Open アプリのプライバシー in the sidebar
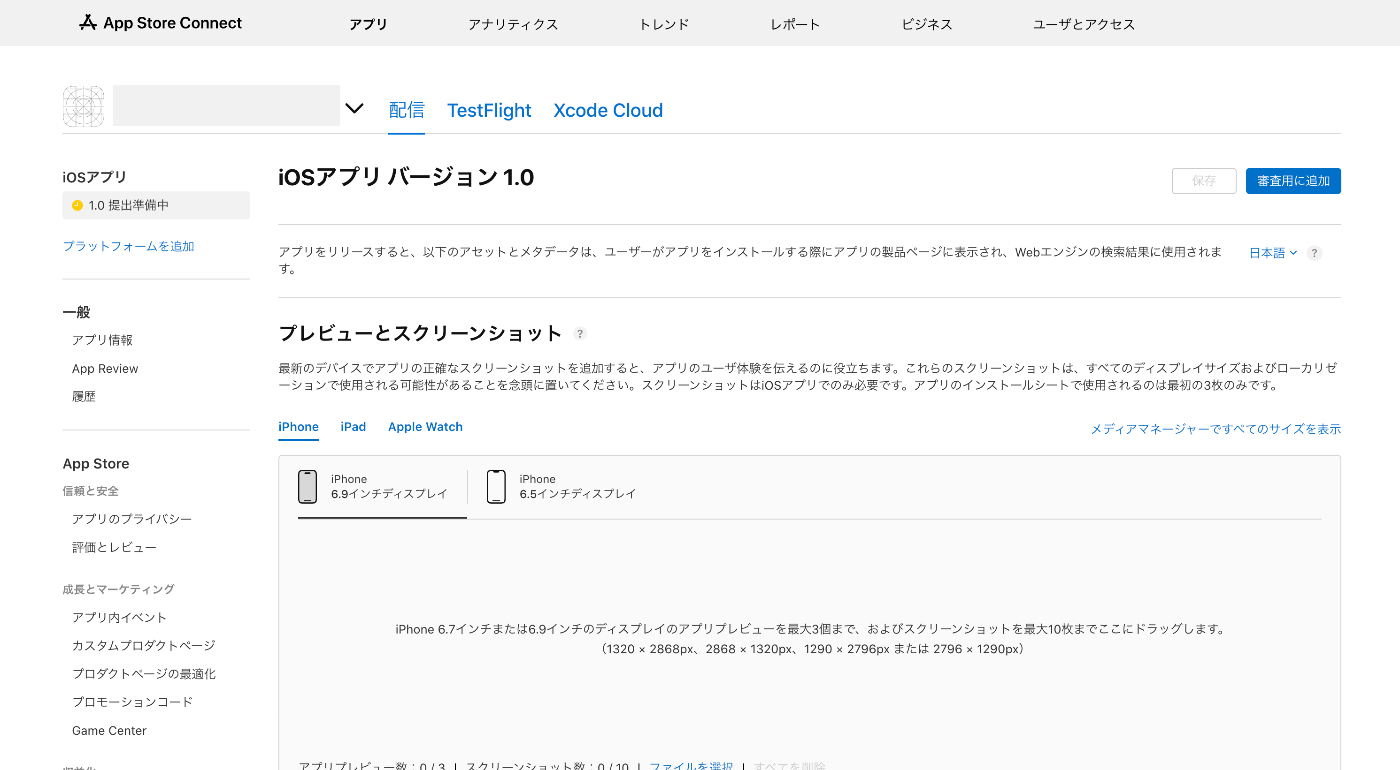The height and width of the screenshot is (770, 1400). click(132, 519)
